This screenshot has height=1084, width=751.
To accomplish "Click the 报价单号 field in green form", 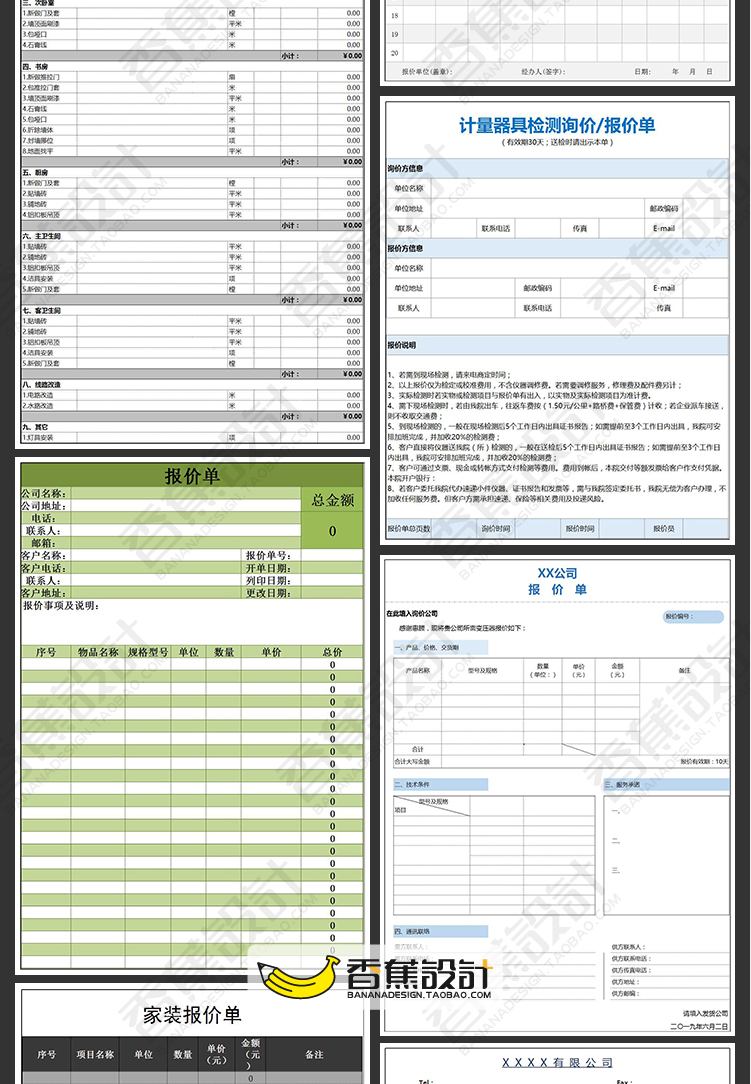I will pyautogui.click(x=268, y=555).
